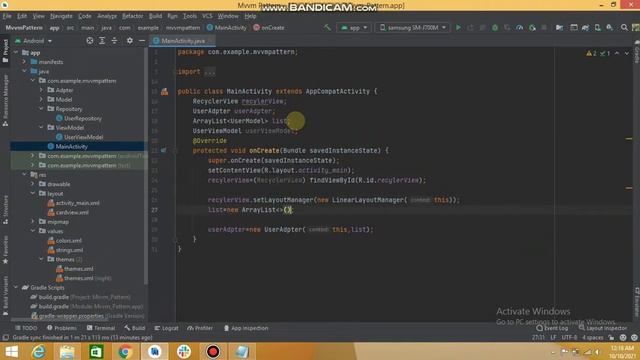Toggle the Project tool window stripe button
The height and width of the screenshot is (360, 640).
[x=5, y=51]
